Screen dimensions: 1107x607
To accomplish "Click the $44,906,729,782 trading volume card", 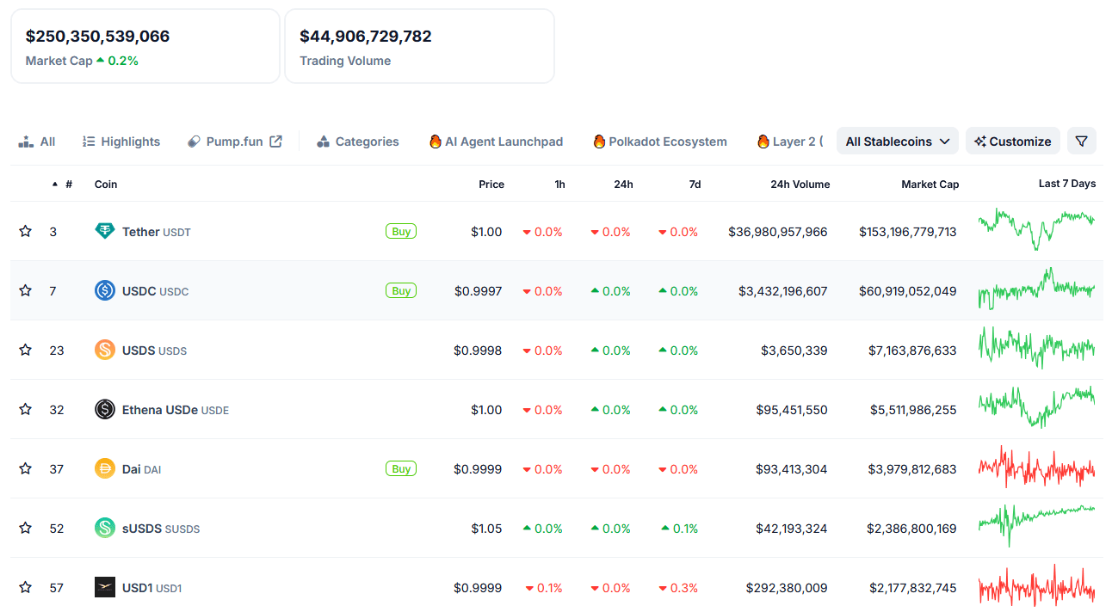I will pyautogui.click(x=419, y=46).
